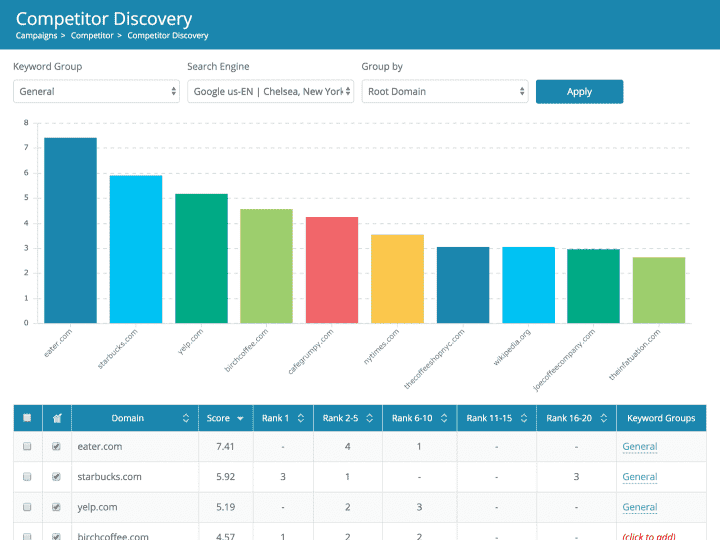Viewport: 720px width, 540px height.
Task: Open General keyword group link for yelp.com
Action: [639, 507]
